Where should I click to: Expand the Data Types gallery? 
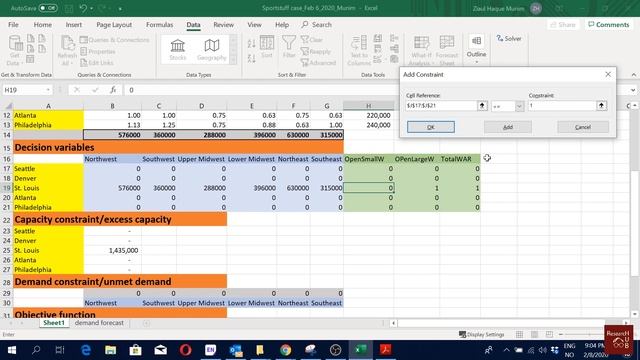[x=233, y=60]
